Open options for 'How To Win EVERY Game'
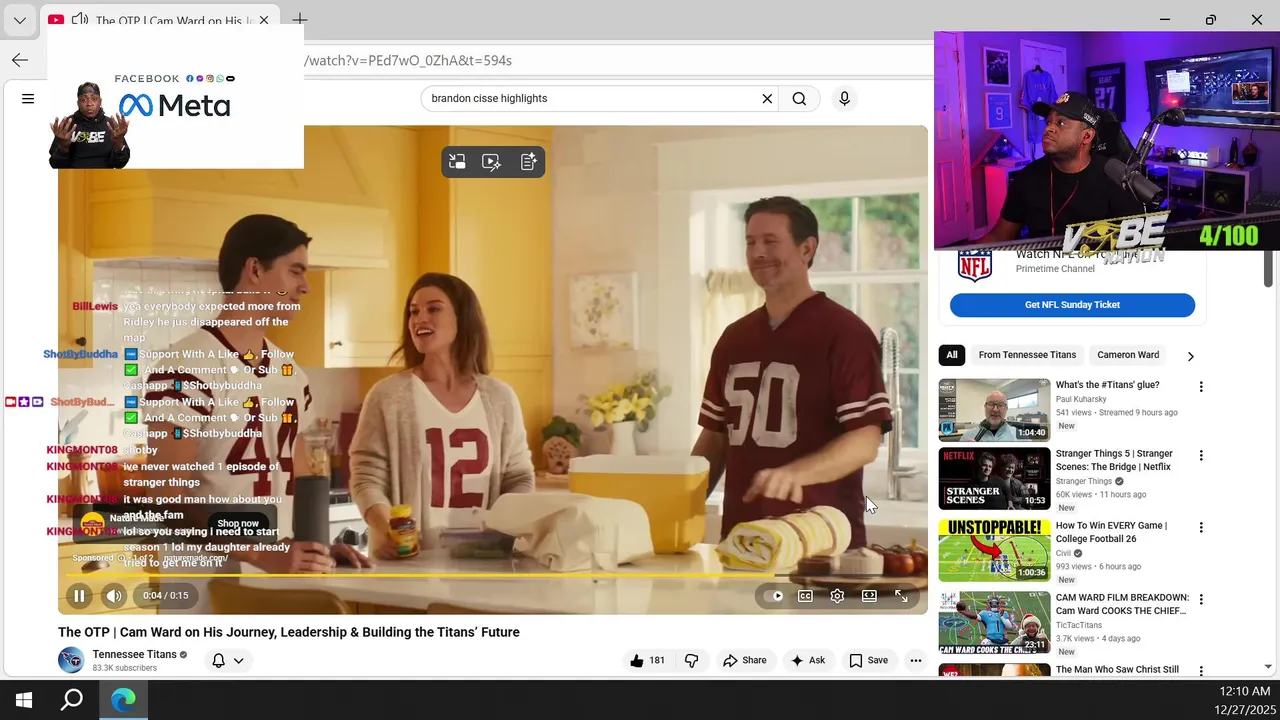The image size is (1280, 720). (x=1201, y=527)
